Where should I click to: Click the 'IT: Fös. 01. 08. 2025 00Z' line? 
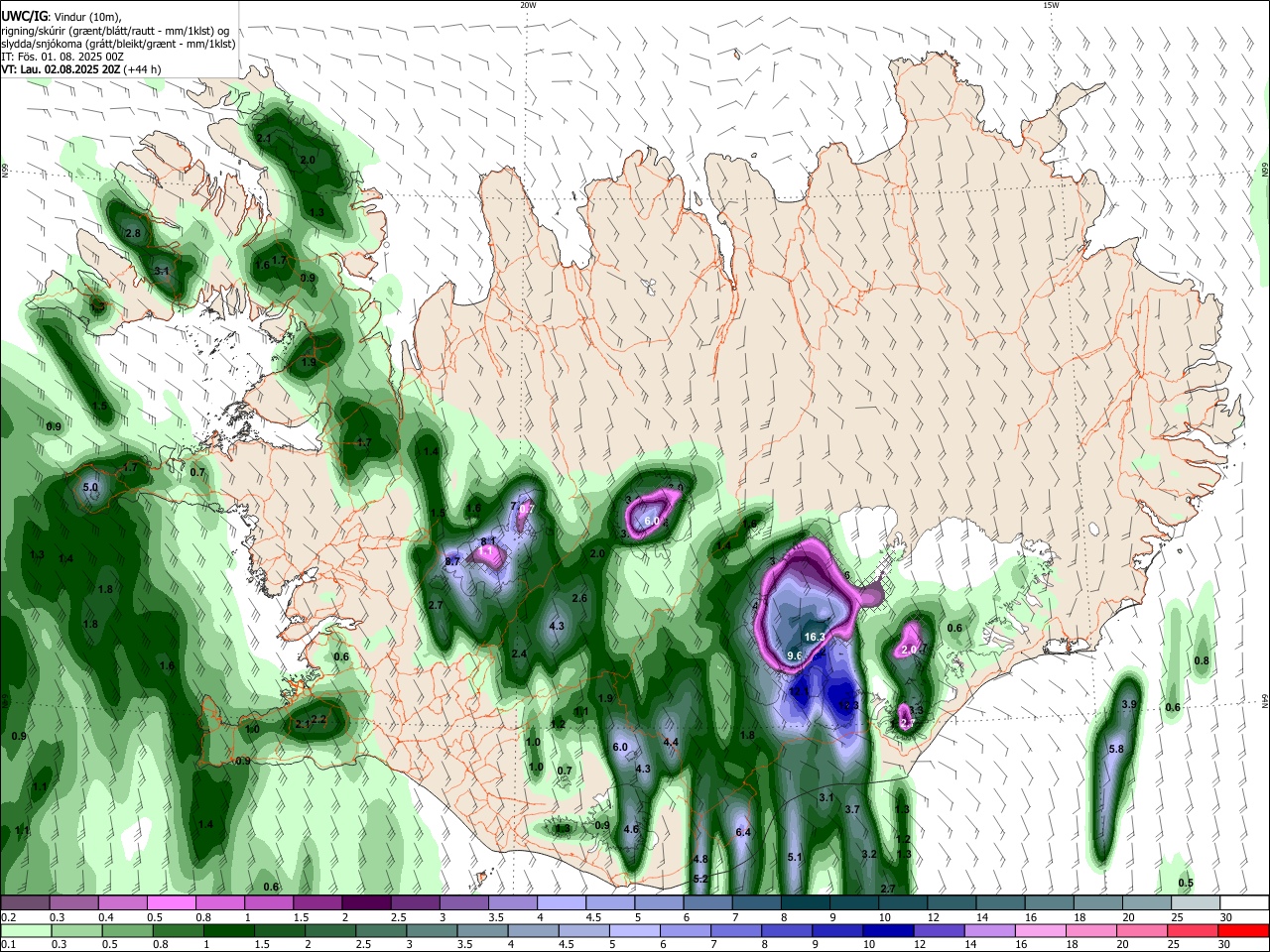coord(63,57)
